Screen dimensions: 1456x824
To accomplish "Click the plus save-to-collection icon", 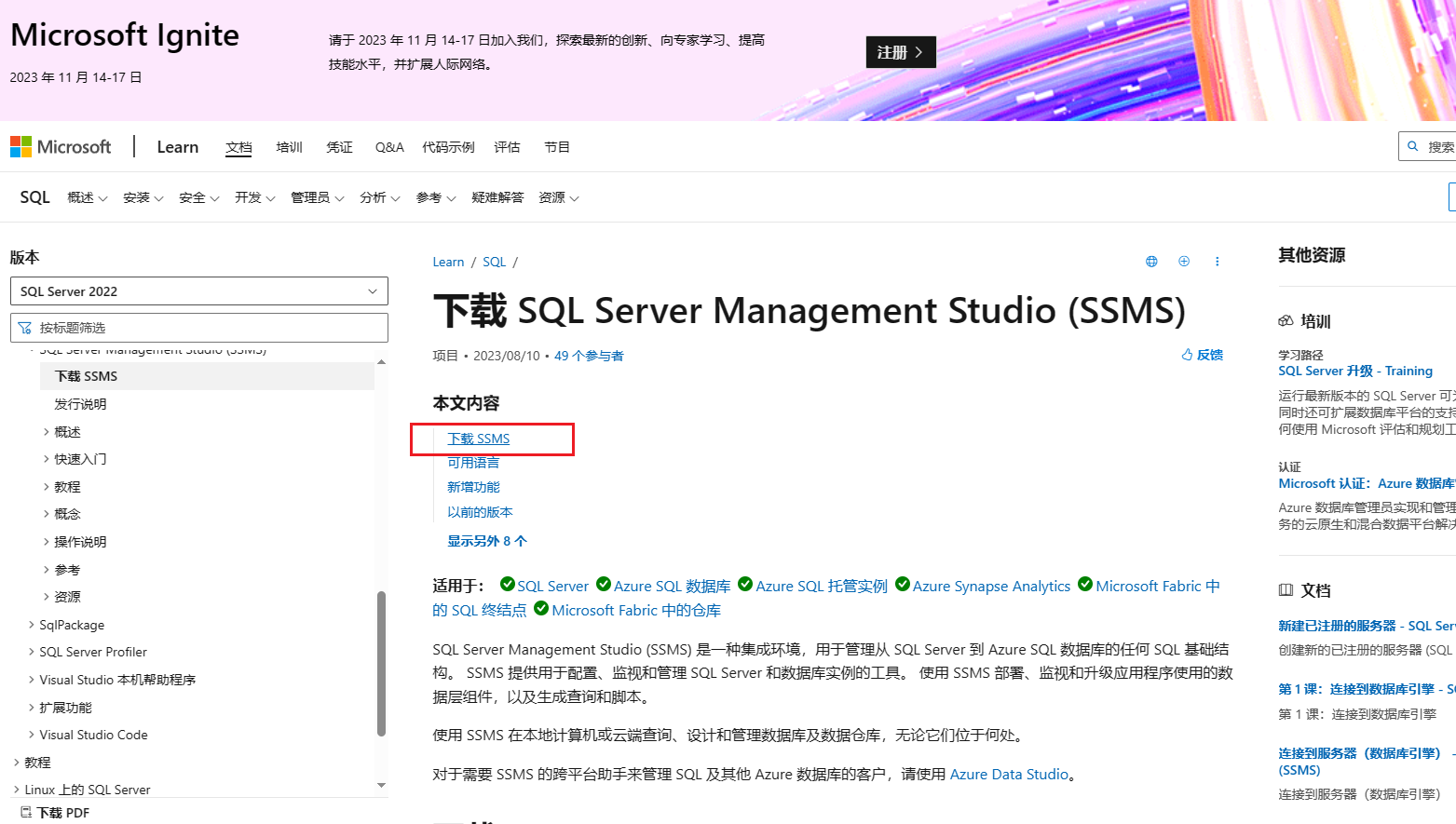I will click(x=1184, y=262).
